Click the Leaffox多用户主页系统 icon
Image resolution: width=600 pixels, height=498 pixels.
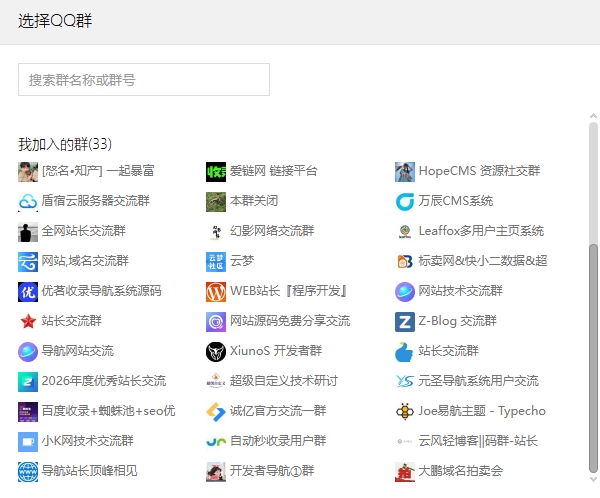(x=405, y=232)
